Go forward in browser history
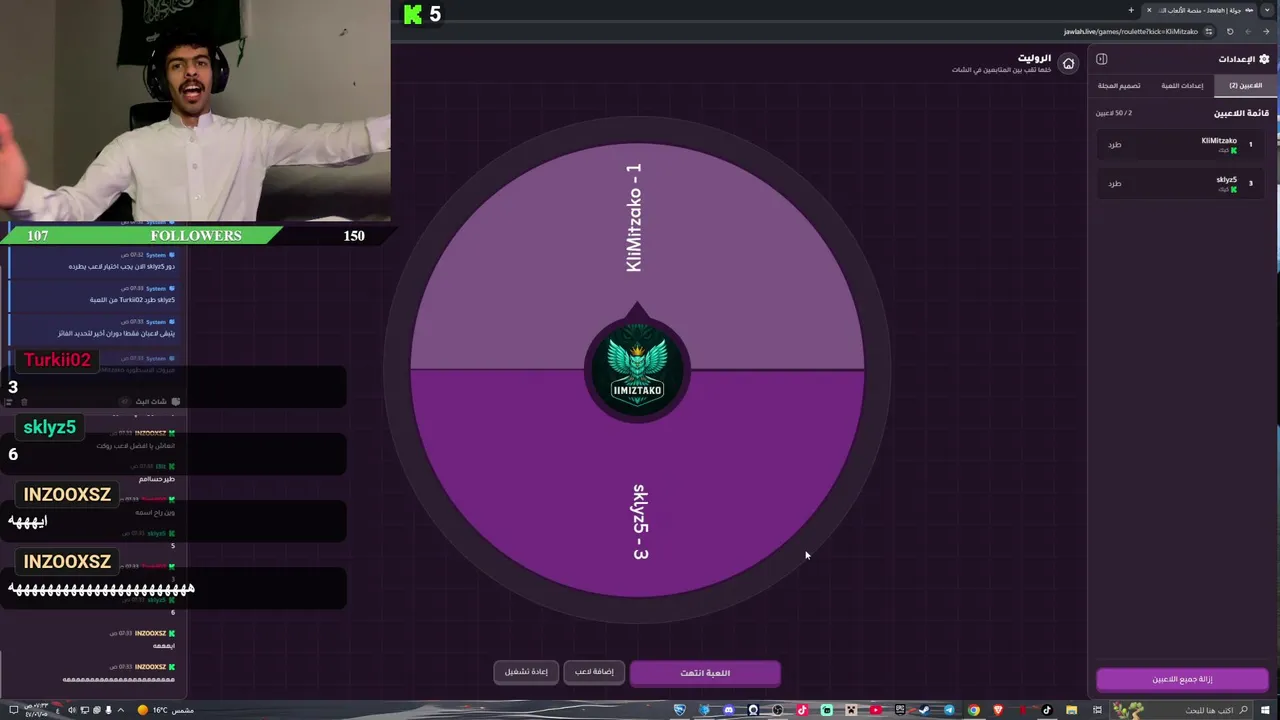 pos(1248,31)
